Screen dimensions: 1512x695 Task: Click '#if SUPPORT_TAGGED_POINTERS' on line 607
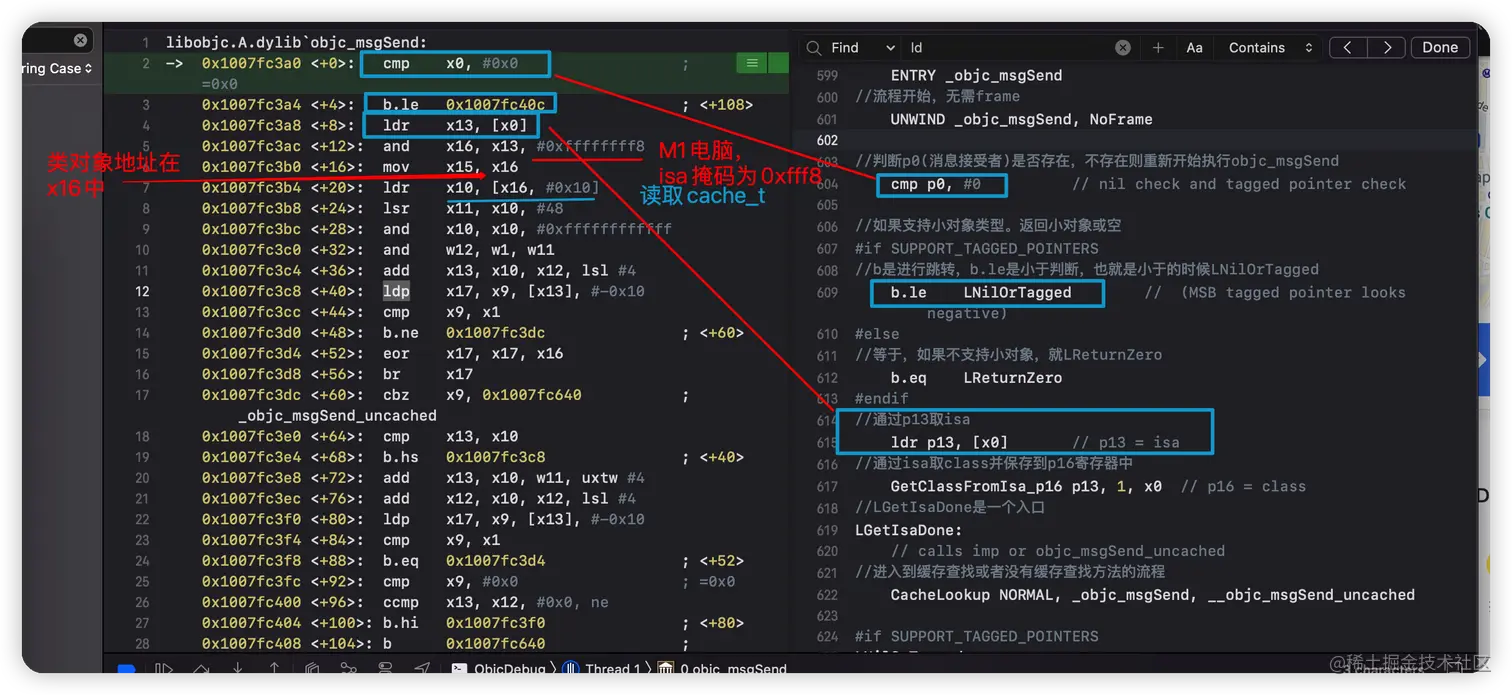[977, 249]
